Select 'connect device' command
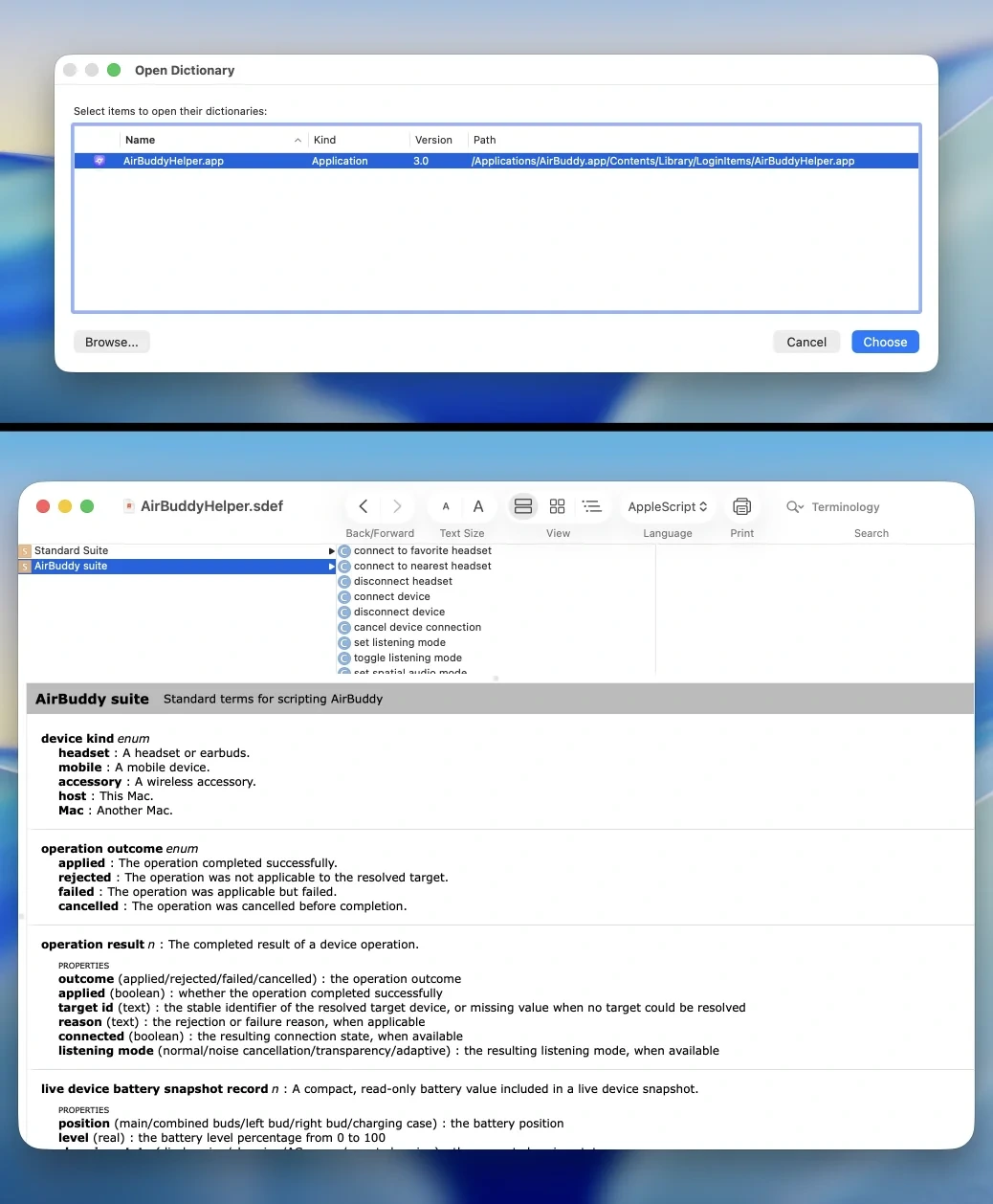 tap(392, 597)
